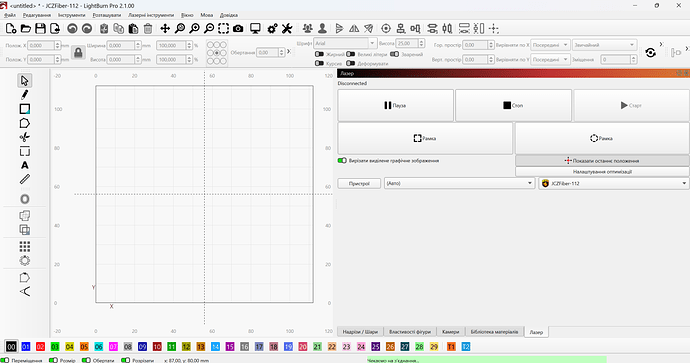Click the Обертання rotation input field
The image size is (690, 363).
click(x=271, y=52)
